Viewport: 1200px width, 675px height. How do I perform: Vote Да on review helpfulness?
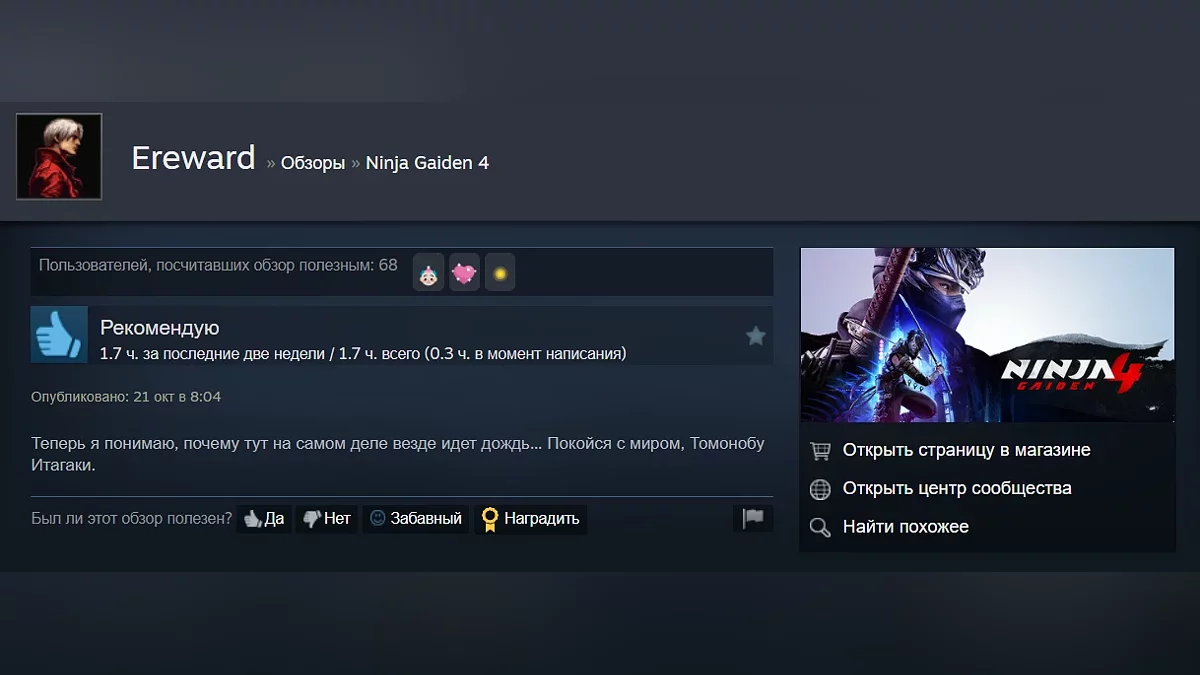[264, 518]
